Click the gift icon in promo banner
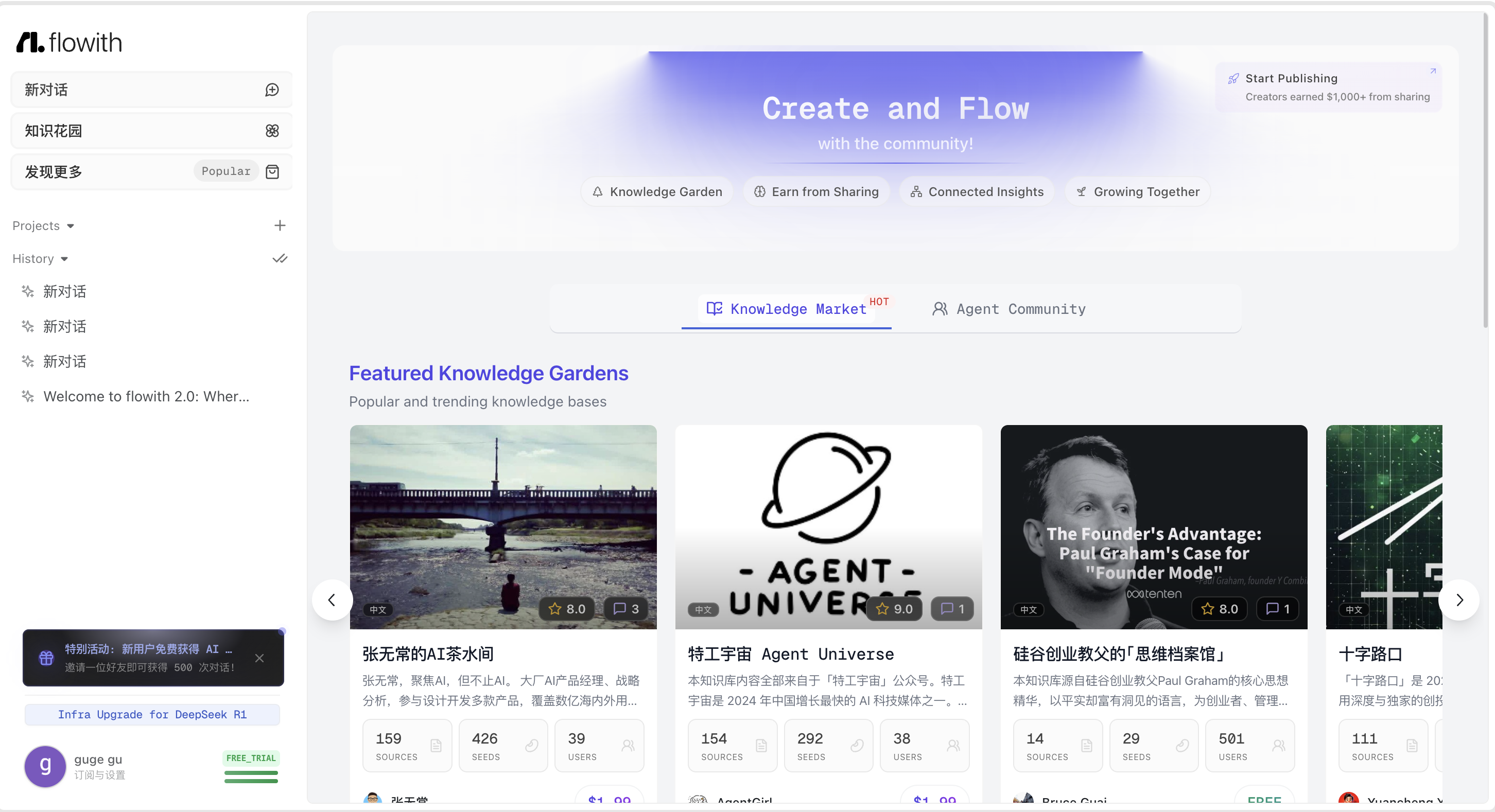 [x=46, y=658]
